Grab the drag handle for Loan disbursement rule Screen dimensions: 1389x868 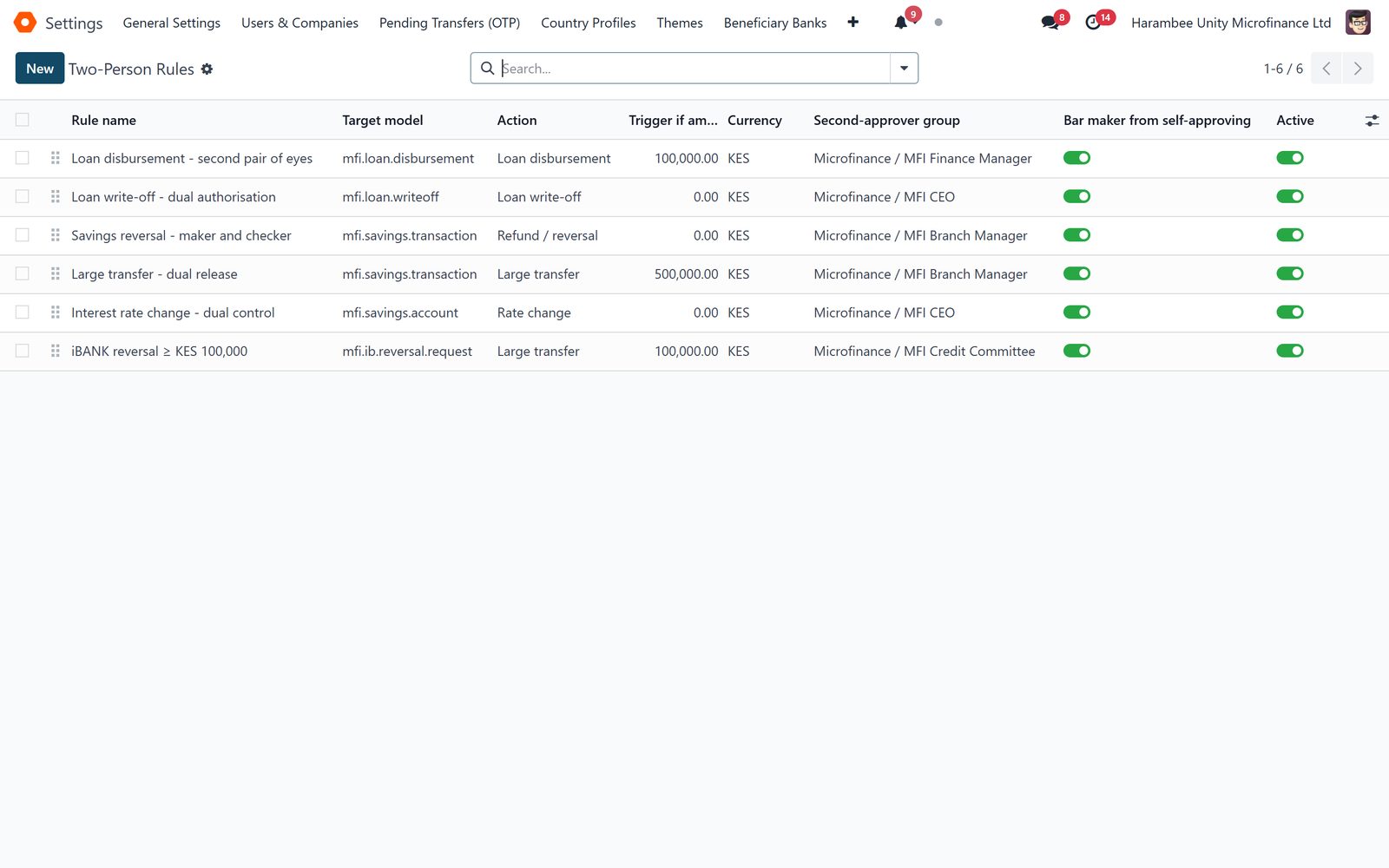click(56, 158)
